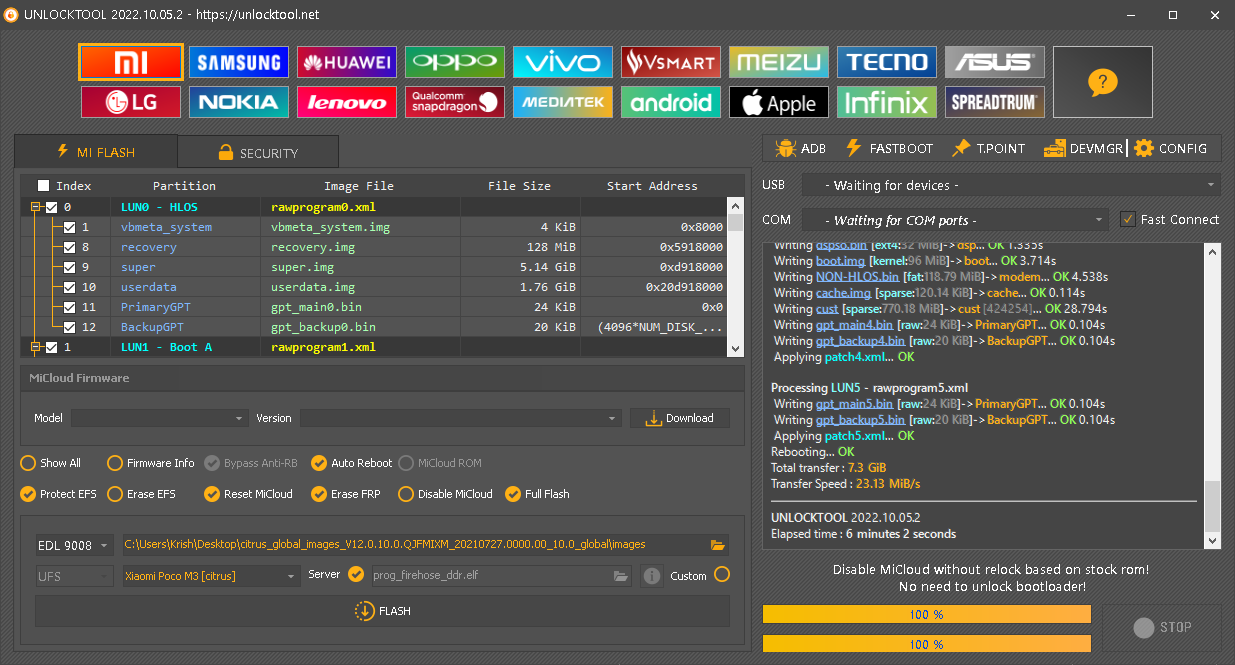Screen dimensions: 1235x665
Task: Open the help question mark panel
Action: (x=1102, y=82)
